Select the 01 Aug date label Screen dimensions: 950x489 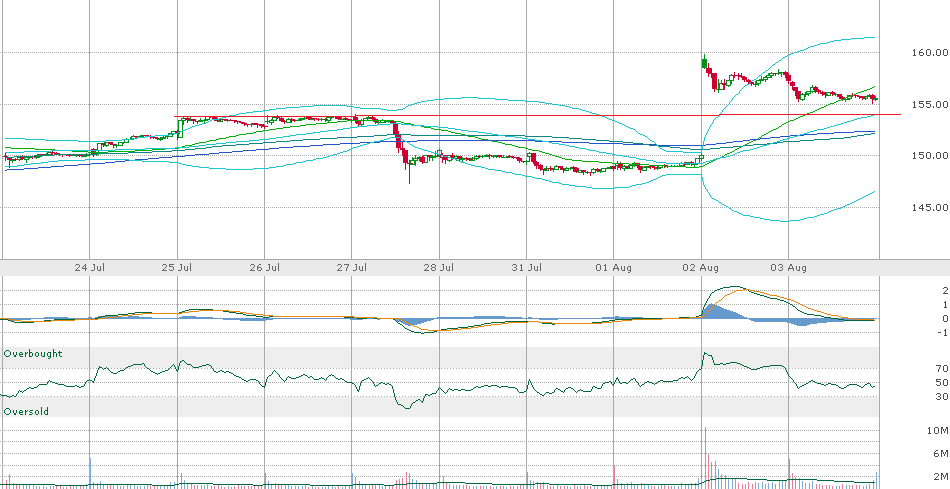[612, 267]
